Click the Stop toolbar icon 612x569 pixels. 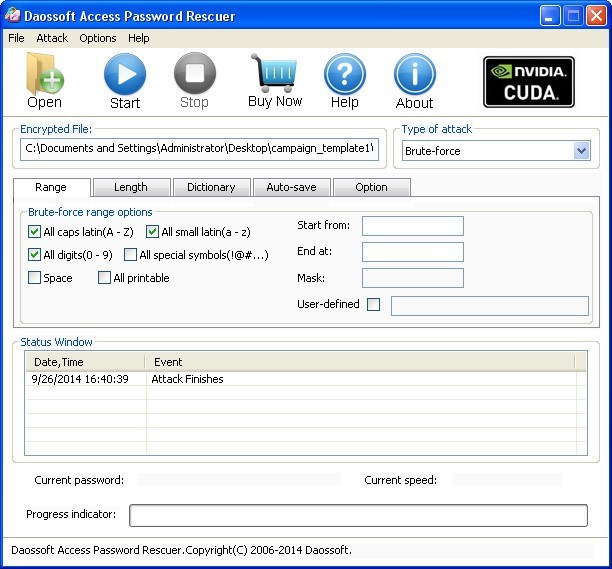(194, 73)
